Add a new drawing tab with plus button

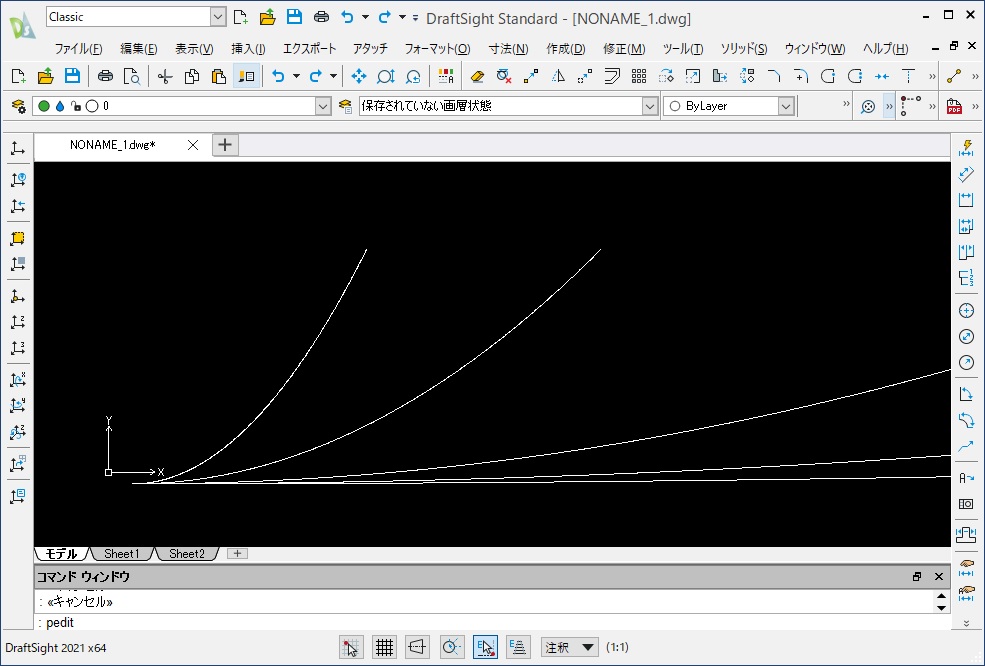pyautogui.click(x=225, y=145)
